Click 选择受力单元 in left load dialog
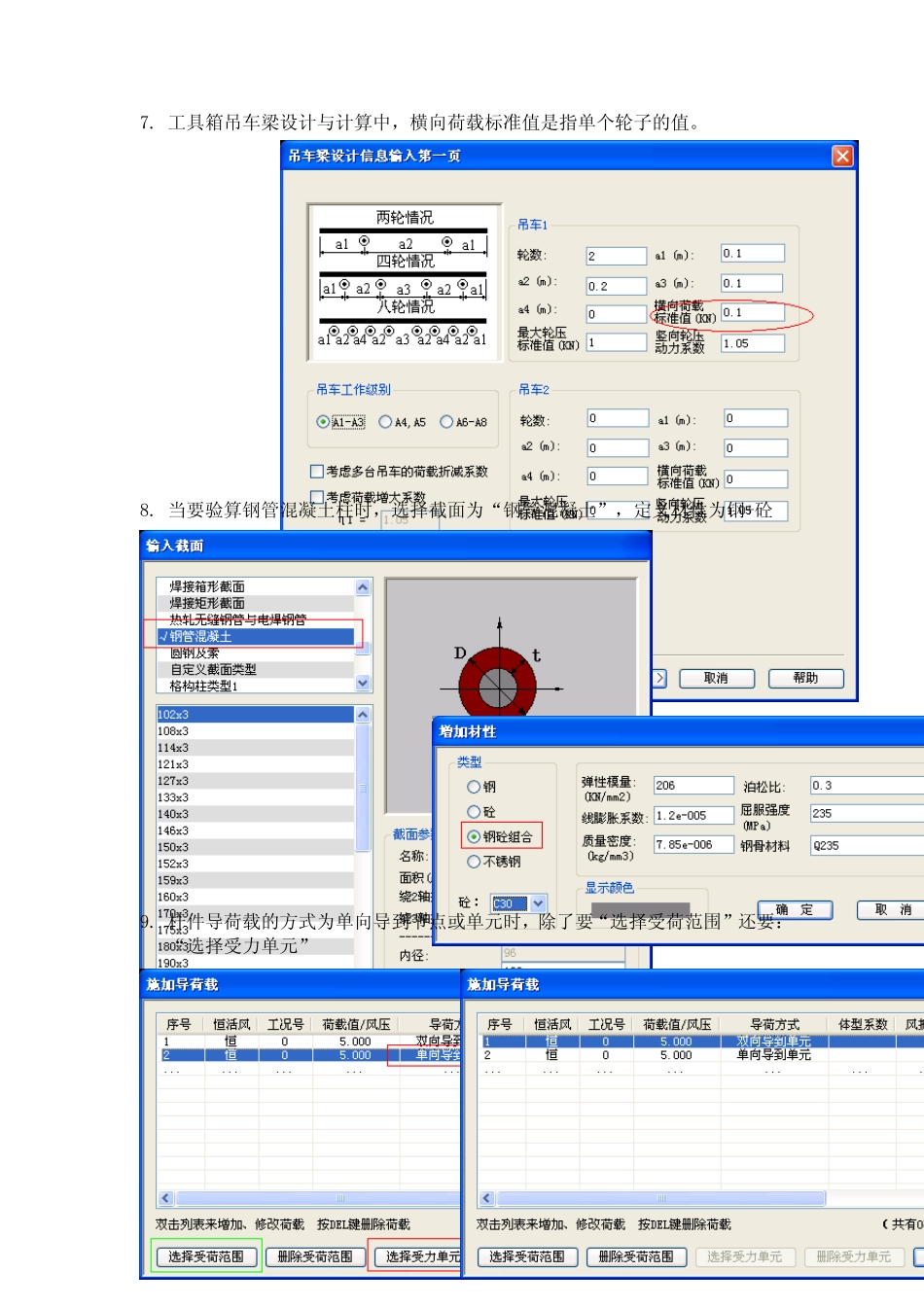 pyautogui.click(x=418, y=1256)
